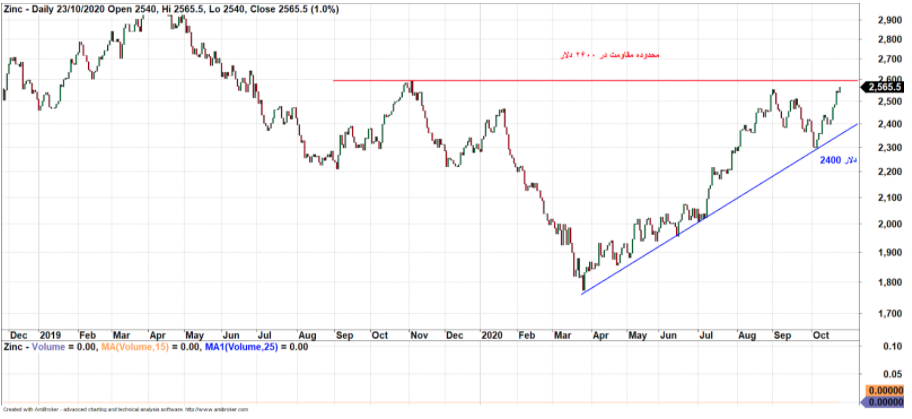Click the Mar label just before 2020 low
This screenshot has height=419, width=912.
tap(562, 332)
